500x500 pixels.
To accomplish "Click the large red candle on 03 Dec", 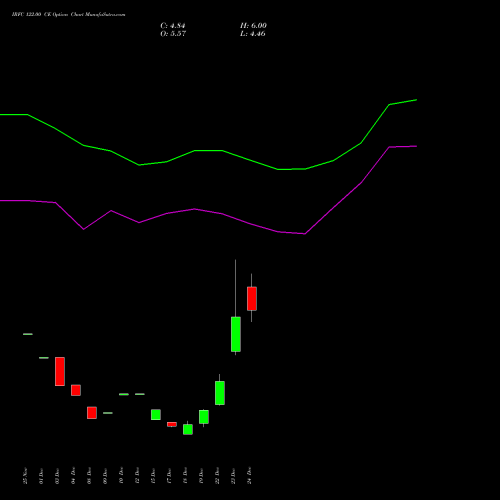I will click(x=60, y=371).
